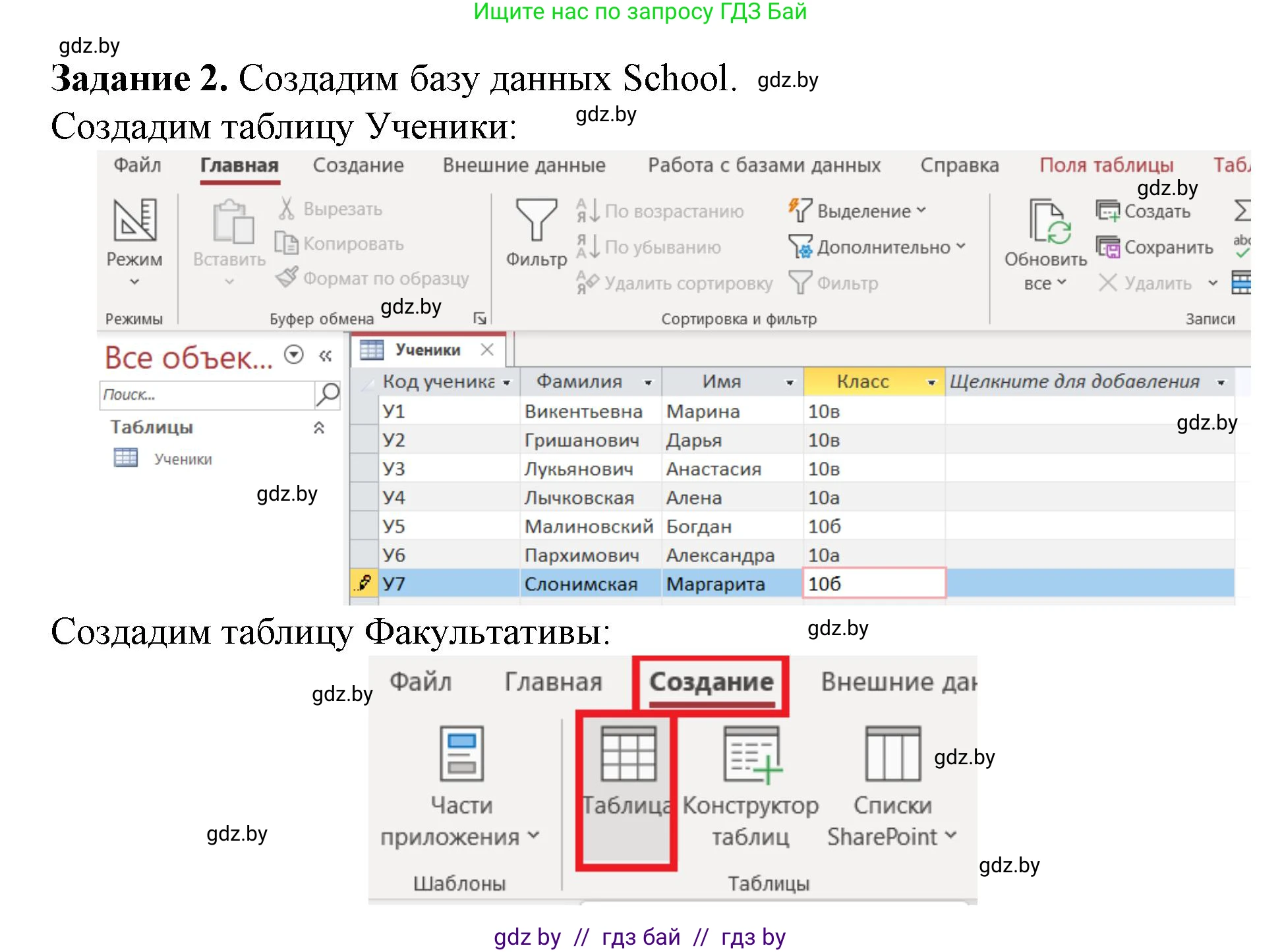Close the Ученики table tab
1282x952 pixels.
click(487, 350)
